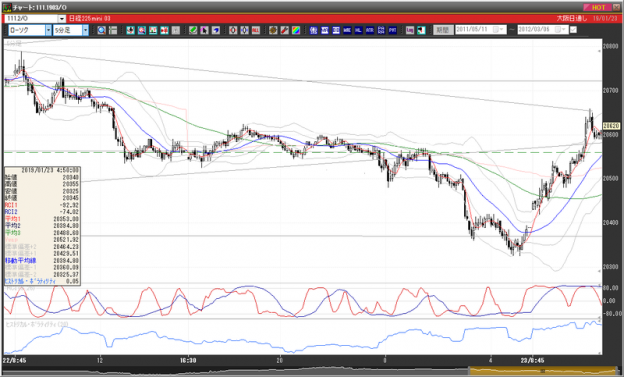Viewport: 624px width, 377px height.
Task: Open start date 2011/05/11 calendar dropdown
Action: tap(499, 30)
